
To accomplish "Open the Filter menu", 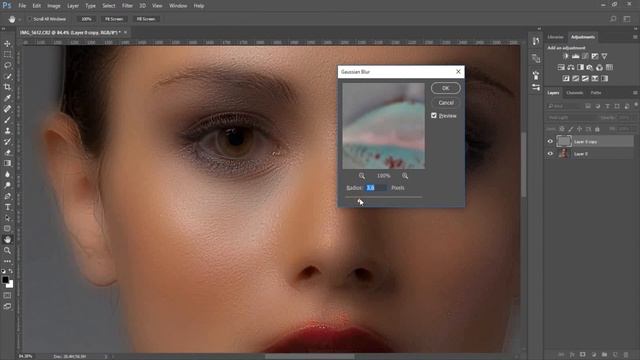I will pyautogui.click(x=127, y=6).
